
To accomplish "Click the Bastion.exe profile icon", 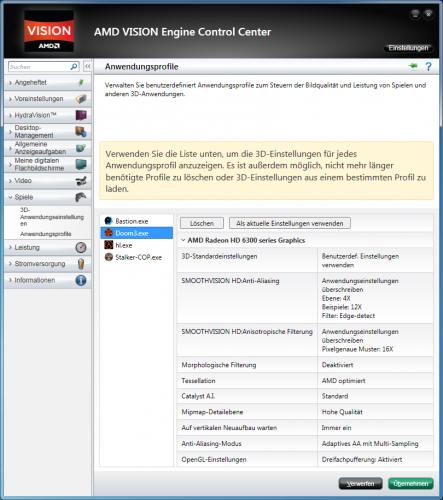I will (x=108, y=221).
